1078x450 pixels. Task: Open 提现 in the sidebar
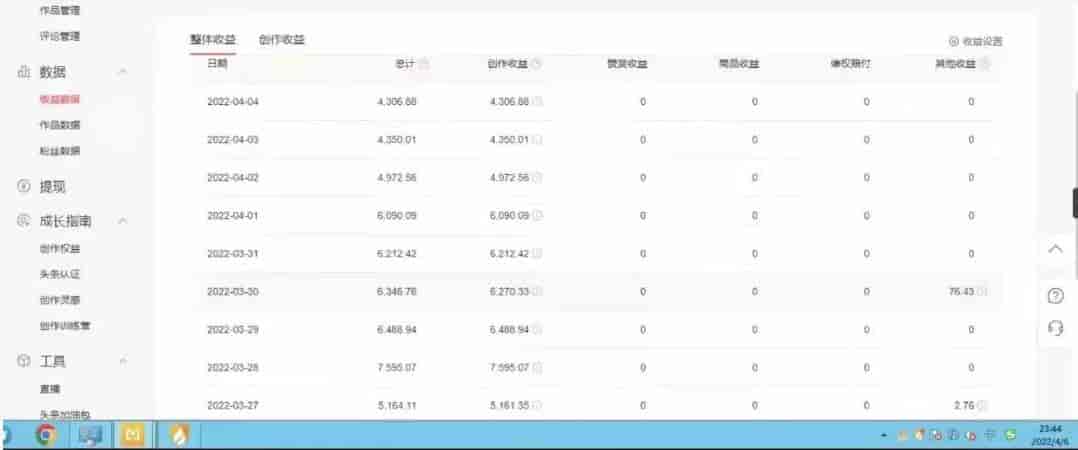[52, 187]
